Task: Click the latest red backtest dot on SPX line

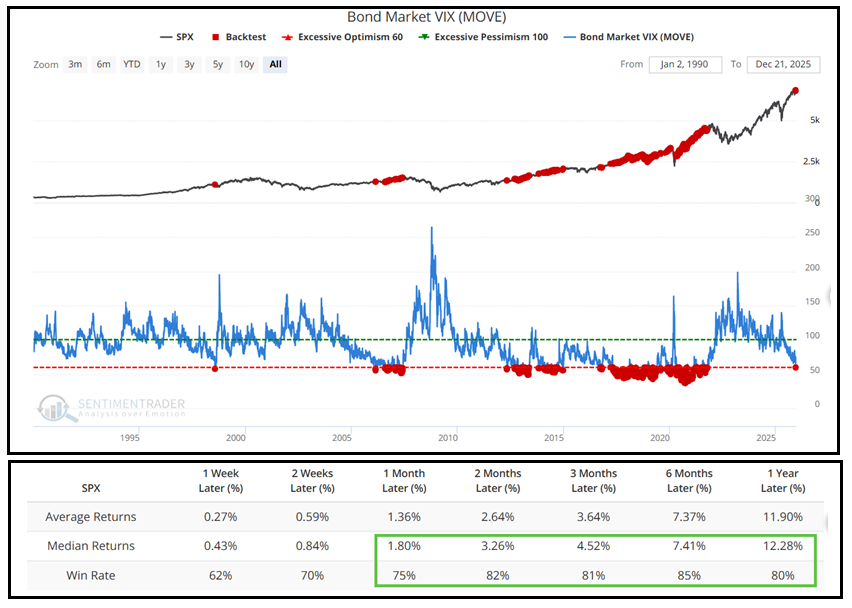Action: (x=796, y=91)
